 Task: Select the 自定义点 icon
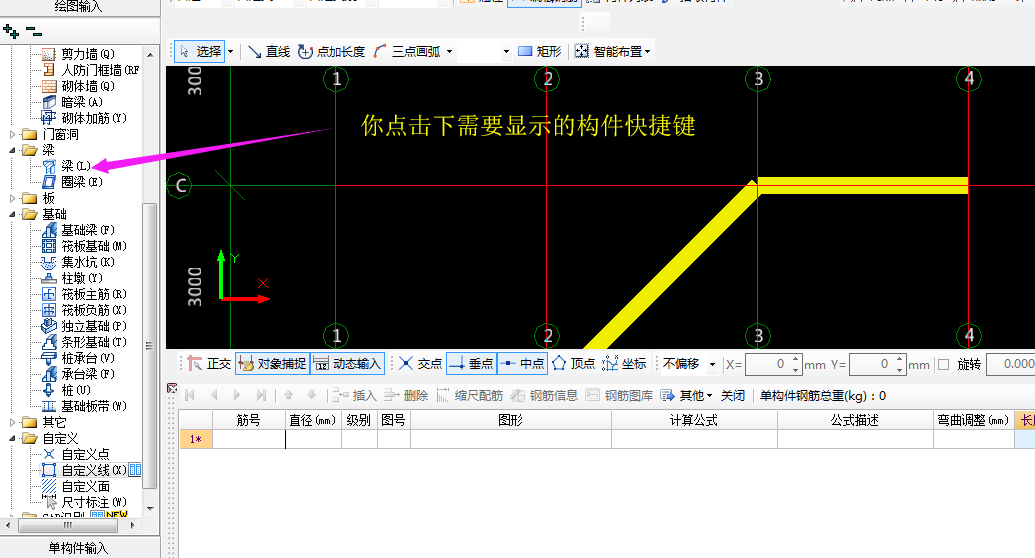49,454
